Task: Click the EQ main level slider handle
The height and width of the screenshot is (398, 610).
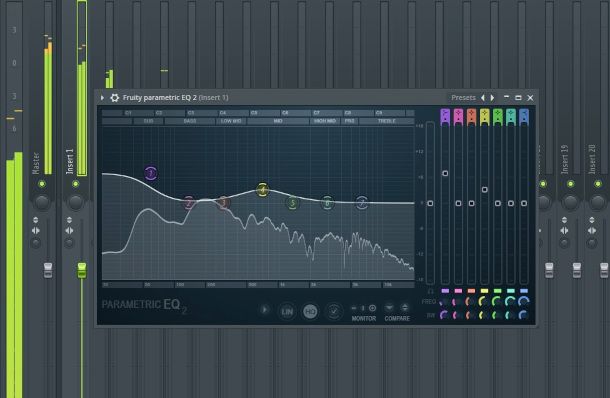Action: (430, 203)
